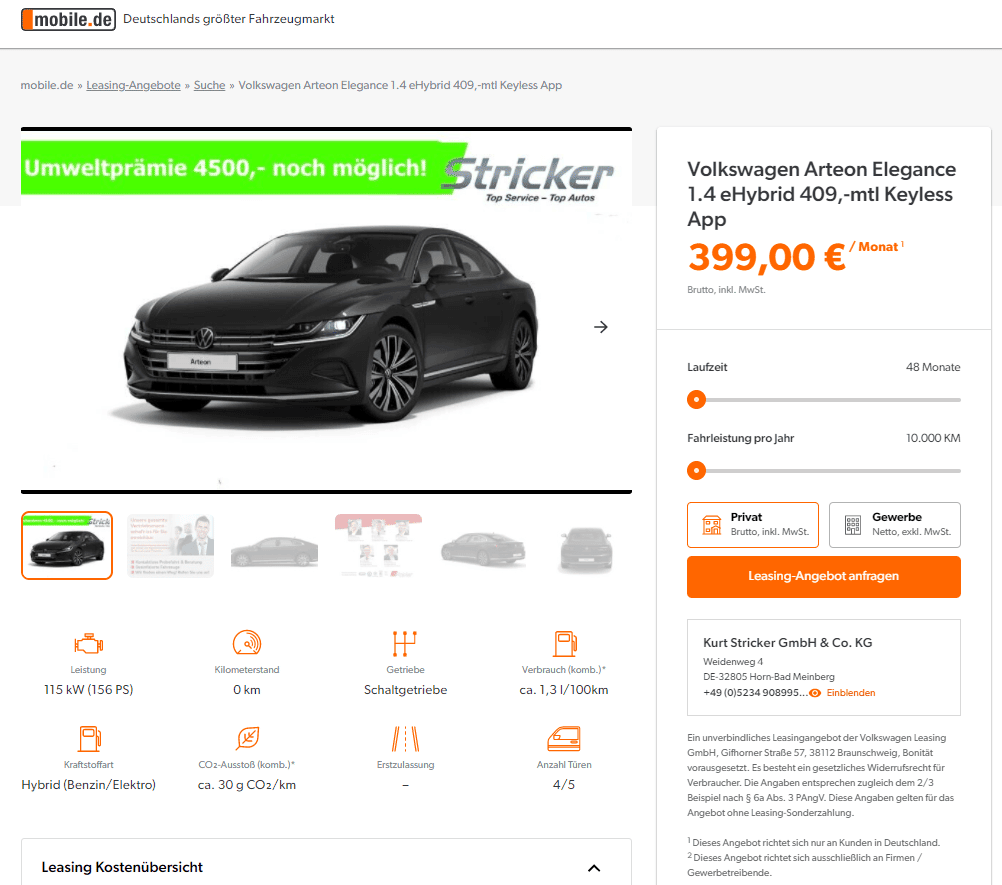The width and height of the screenshot is (1002, 885).
Task: Open Leasing-Angebote breadcrumb link
Action: (133, 85)
